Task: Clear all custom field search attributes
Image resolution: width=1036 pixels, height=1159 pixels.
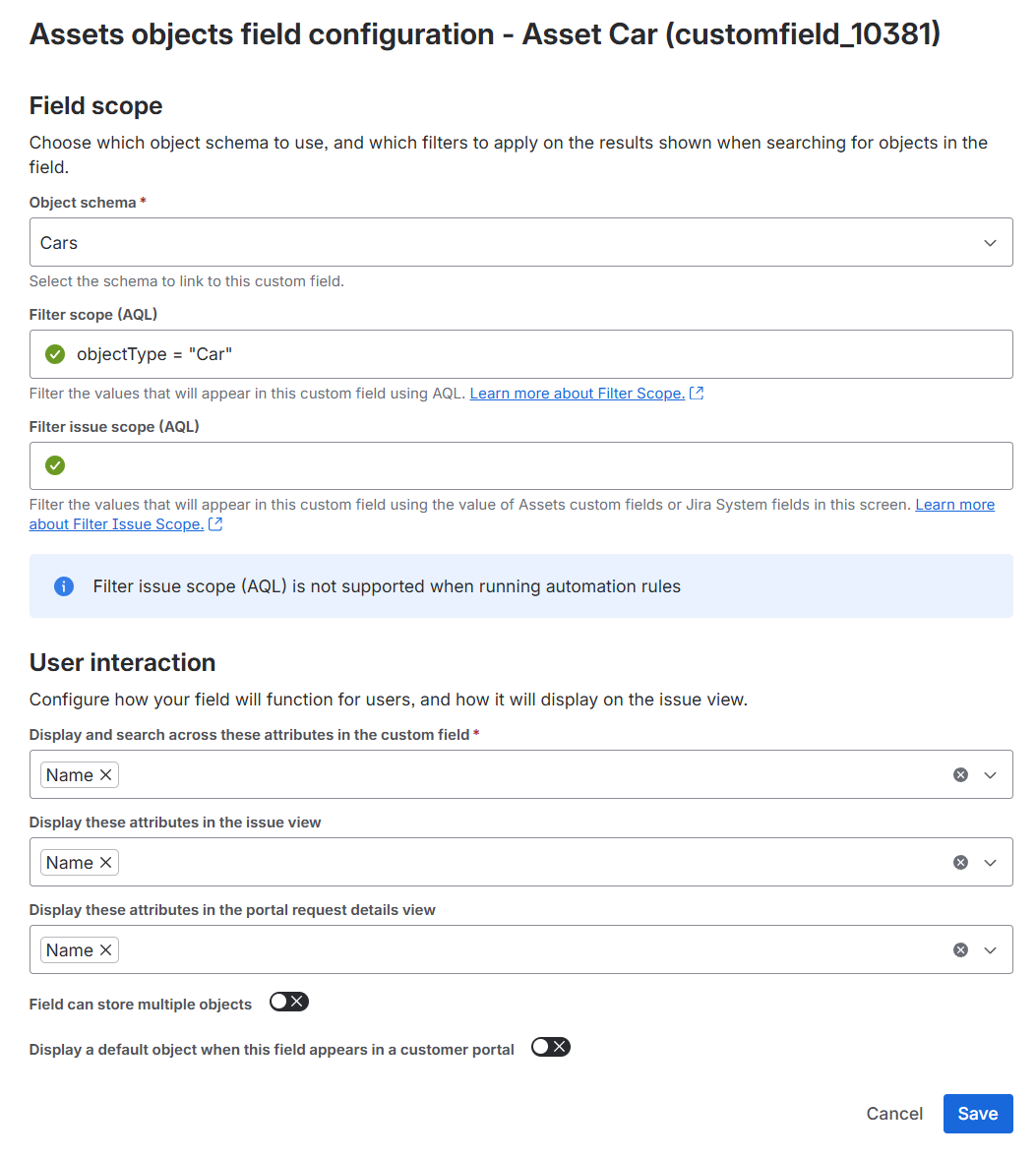Action: (x=960, y=775)
